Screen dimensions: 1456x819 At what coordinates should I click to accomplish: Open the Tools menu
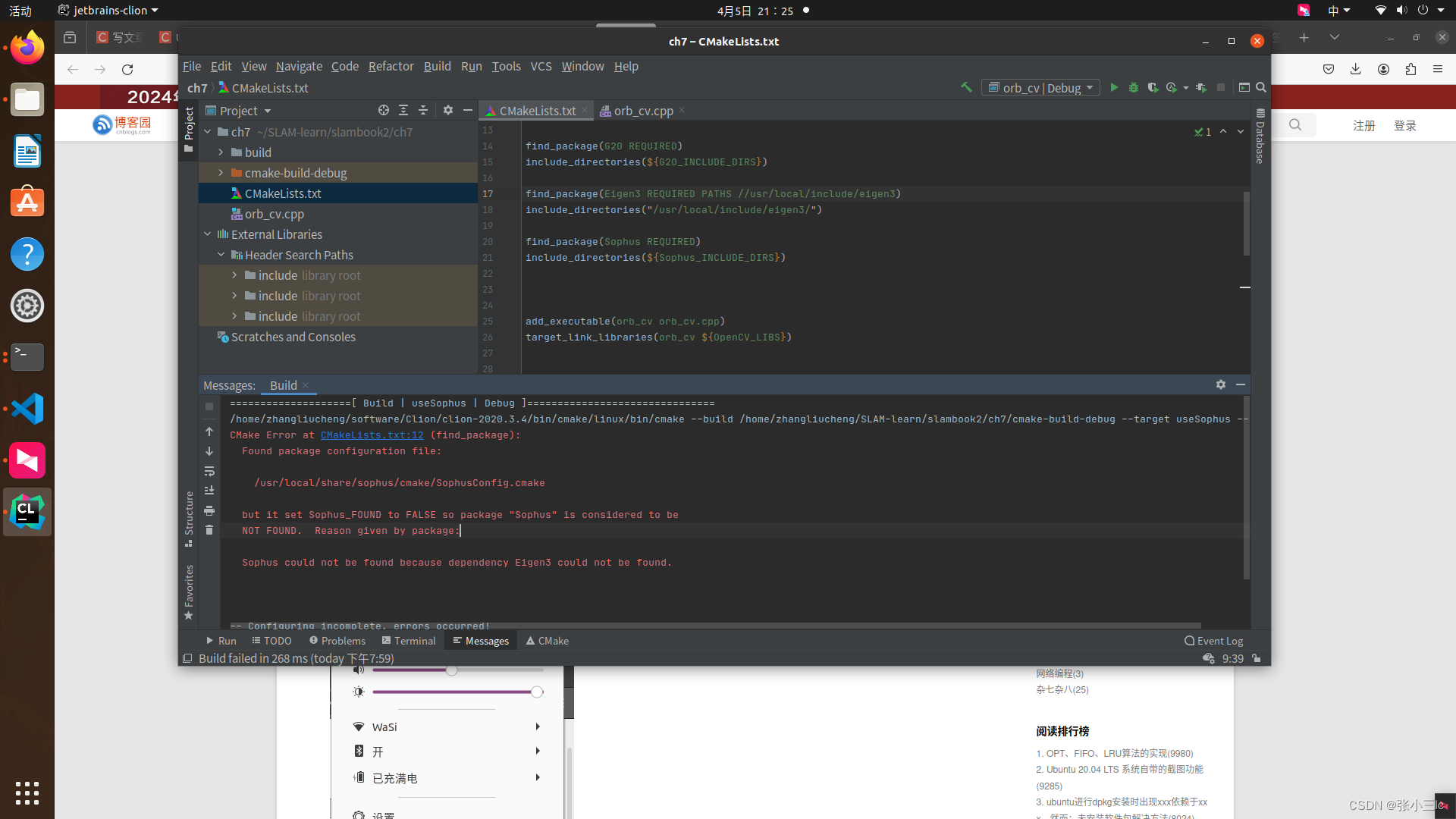pos(506,66)
